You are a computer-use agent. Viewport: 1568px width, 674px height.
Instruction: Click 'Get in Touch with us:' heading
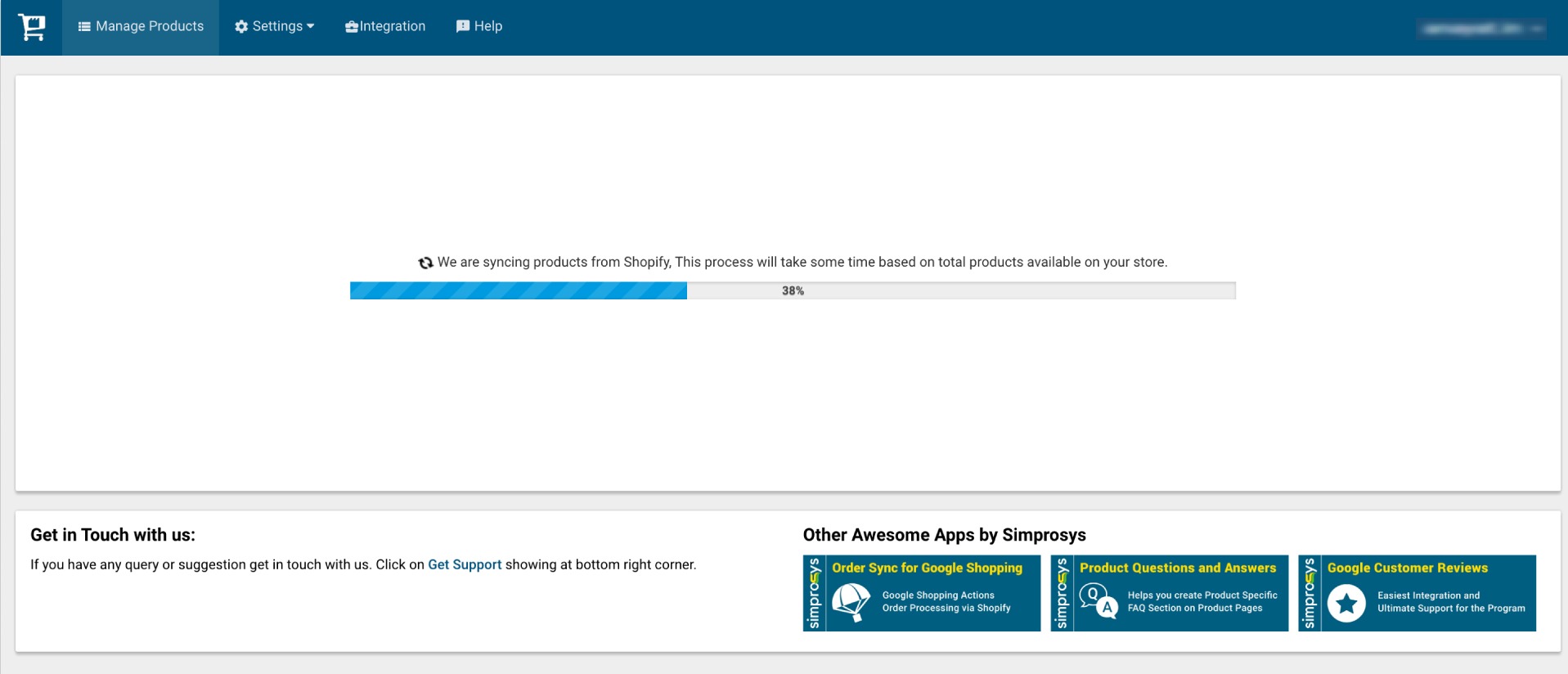[x=113, y=535]
